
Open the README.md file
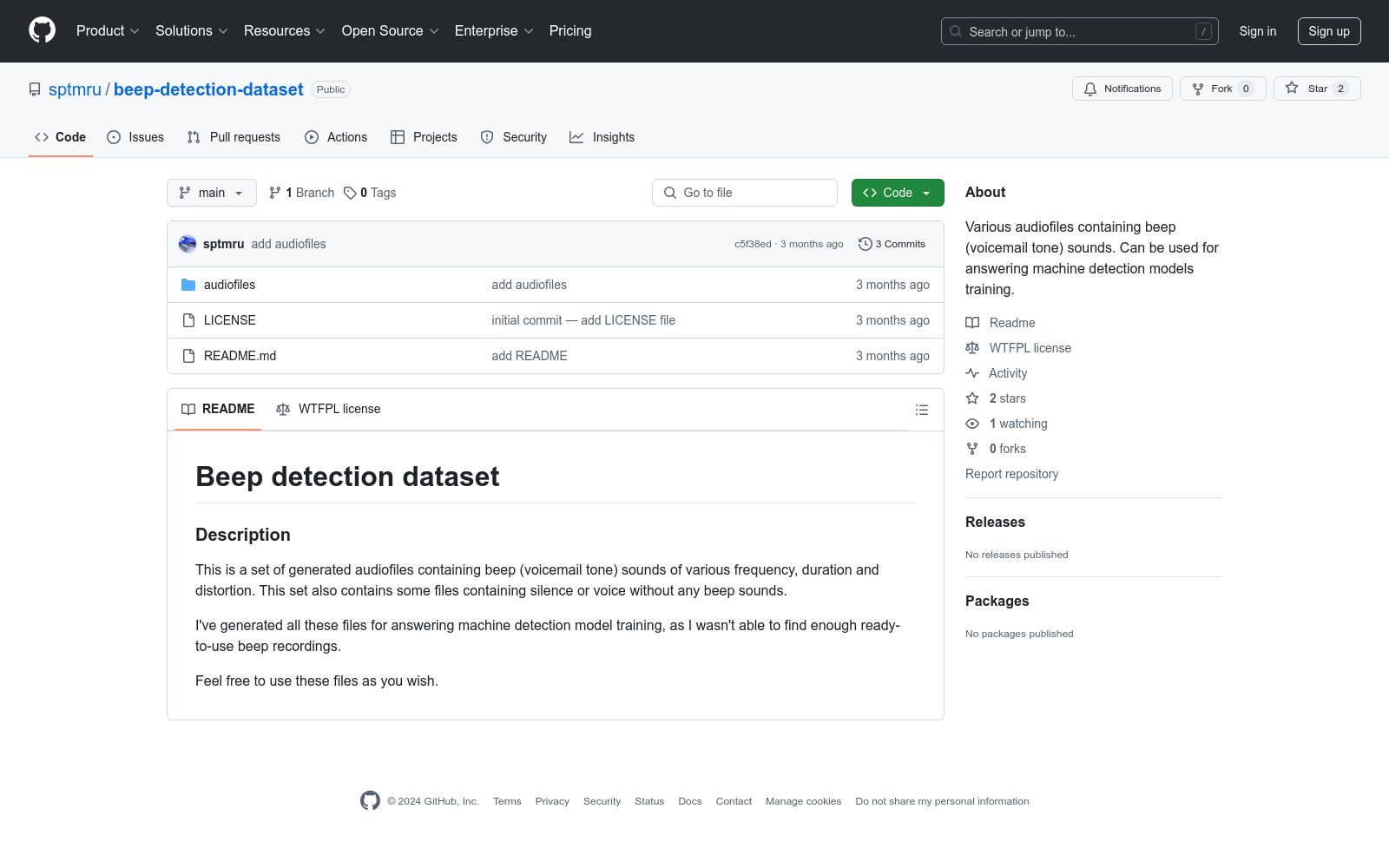[240, 356]
